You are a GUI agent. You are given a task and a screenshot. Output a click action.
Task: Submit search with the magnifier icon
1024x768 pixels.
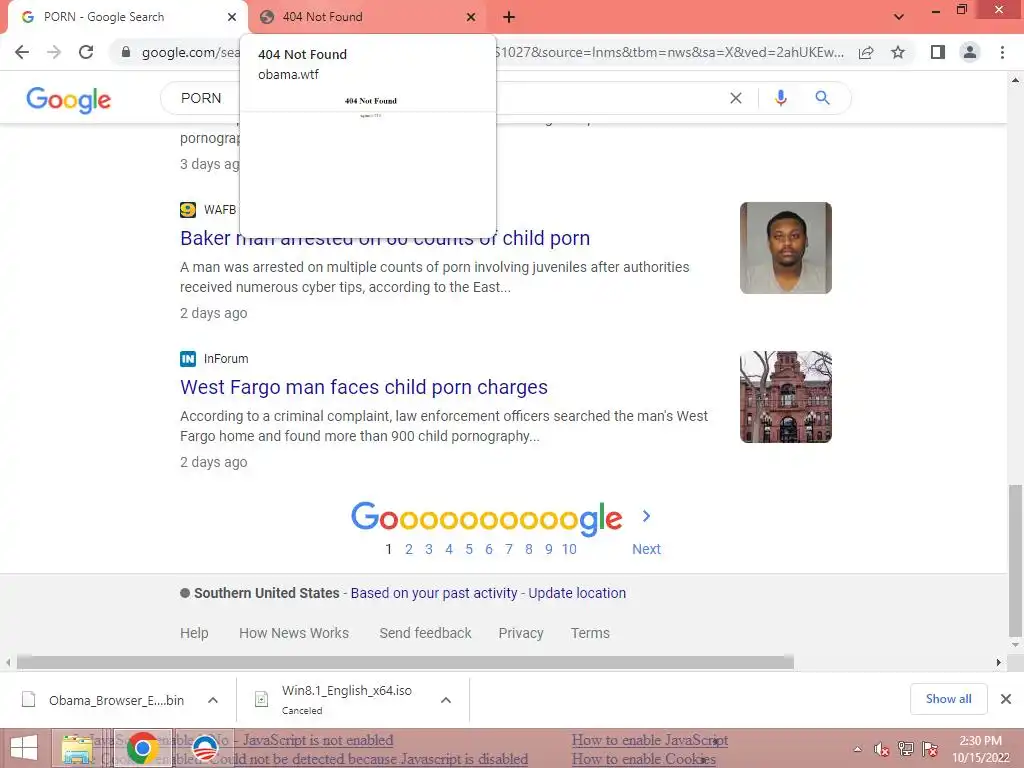coord(822,98)
